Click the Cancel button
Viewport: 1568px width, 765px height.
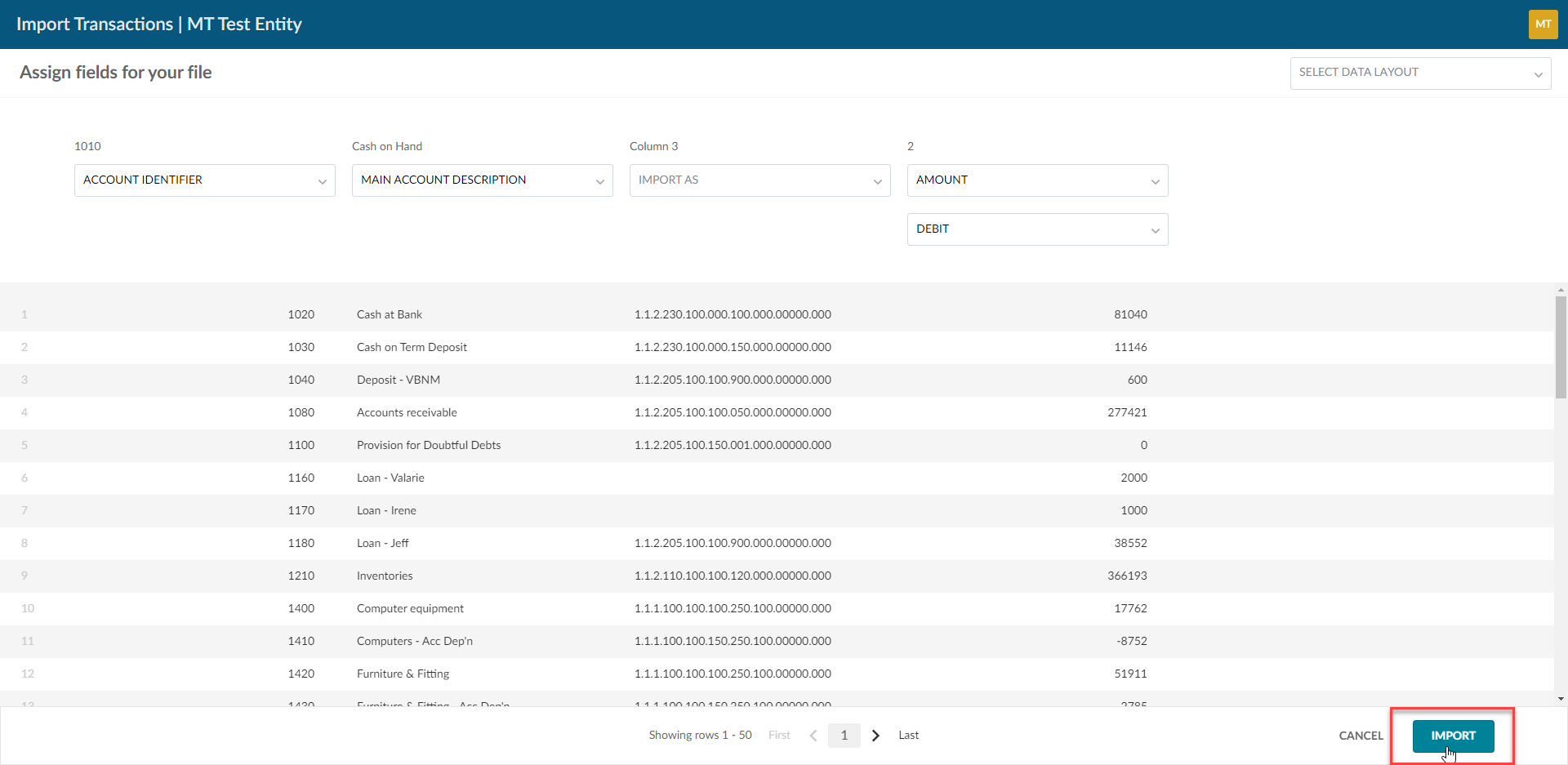(1361, 736)
